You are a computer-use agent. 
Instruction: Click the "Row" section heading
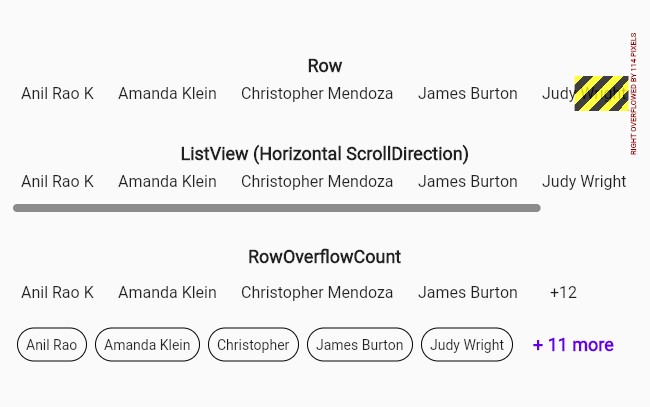[324, 66]
